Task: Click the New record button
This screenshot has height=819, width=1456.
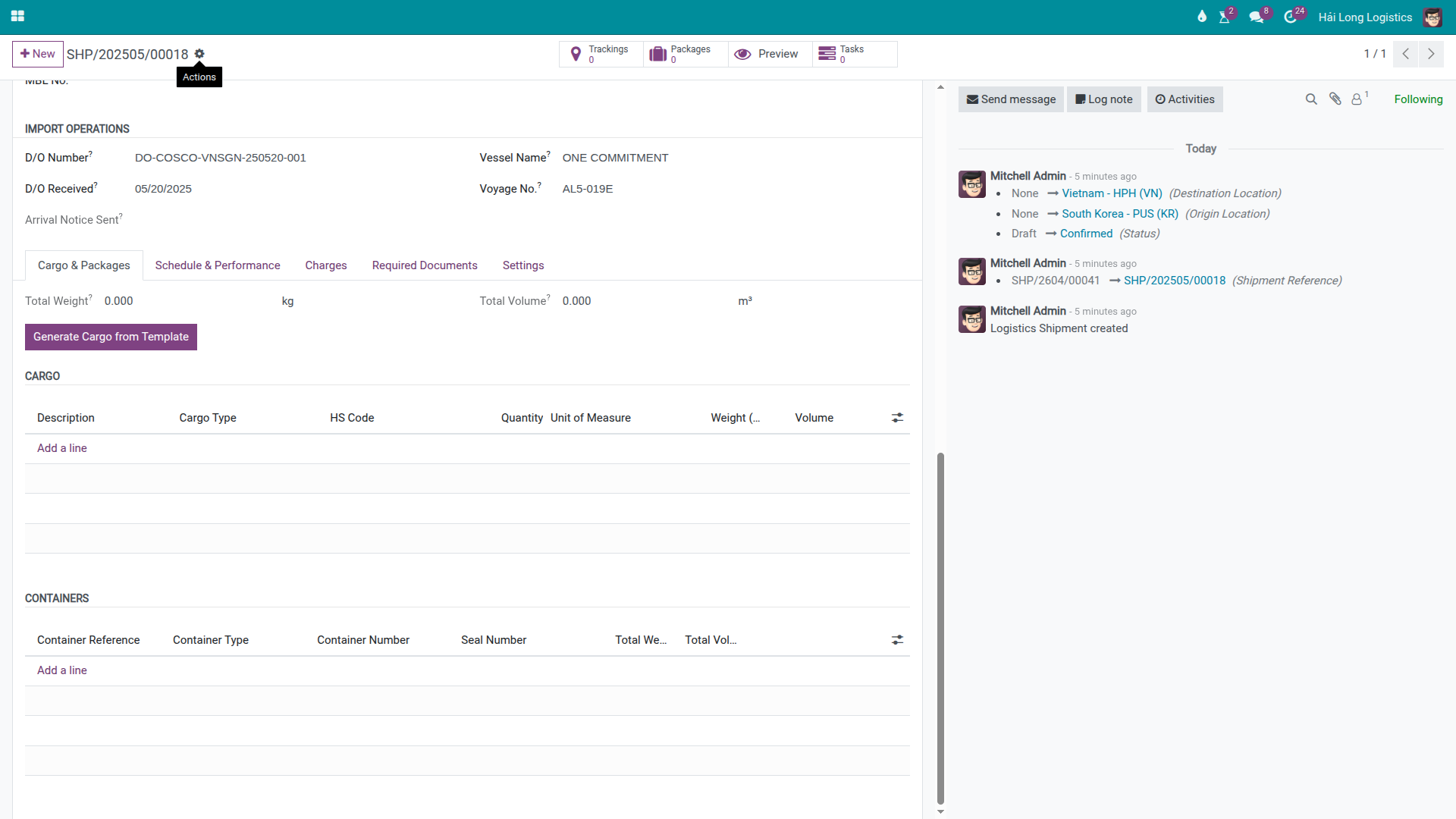Action: tap(38, 54)
